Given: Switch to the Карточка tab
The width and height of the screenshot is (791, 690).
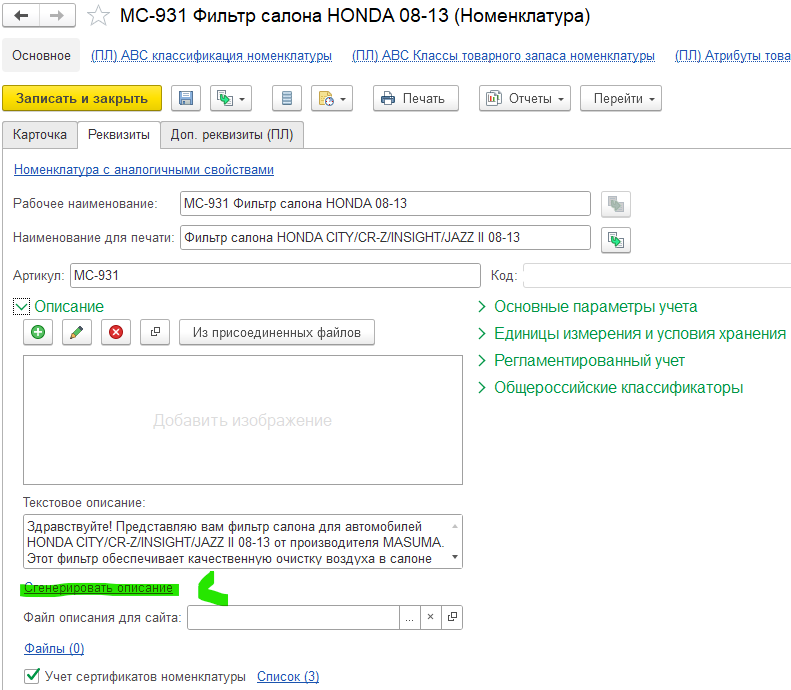Looking at the screenshot, I should click(x=40, y=135).
